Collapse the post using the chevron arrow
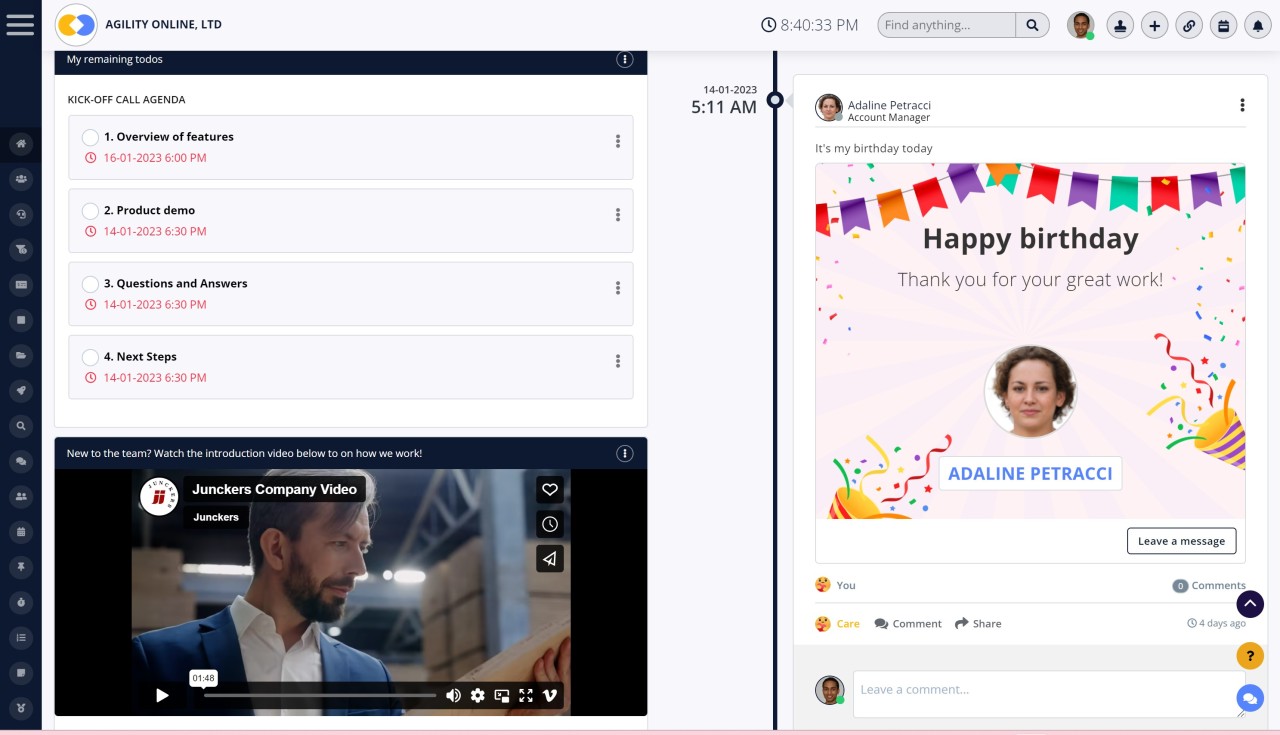The height and width of the screenshot is (735, 1280). (x=1250, y=604)
